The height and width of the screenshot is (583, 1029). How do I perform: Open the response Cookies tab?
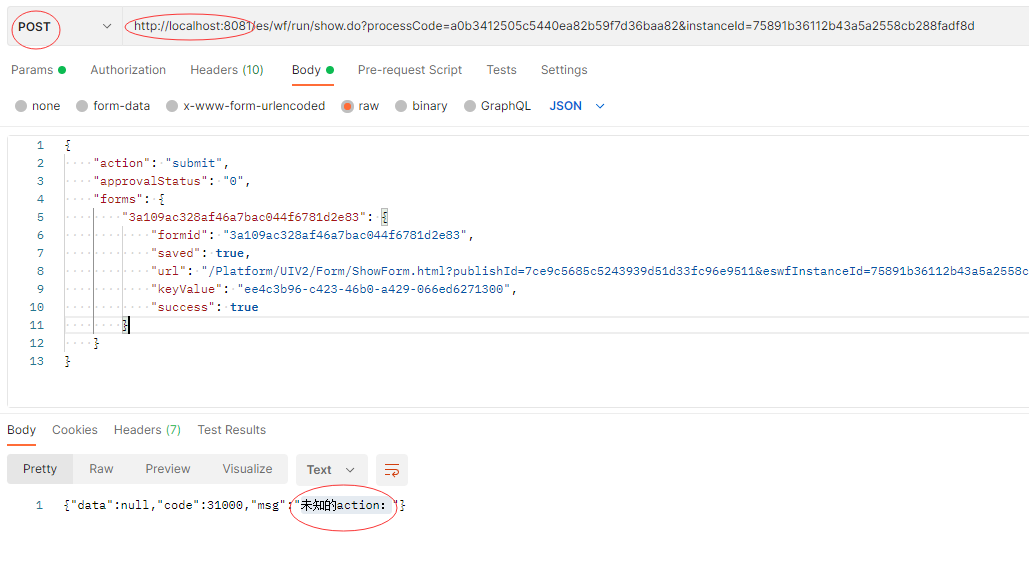(x=75, y=430)
